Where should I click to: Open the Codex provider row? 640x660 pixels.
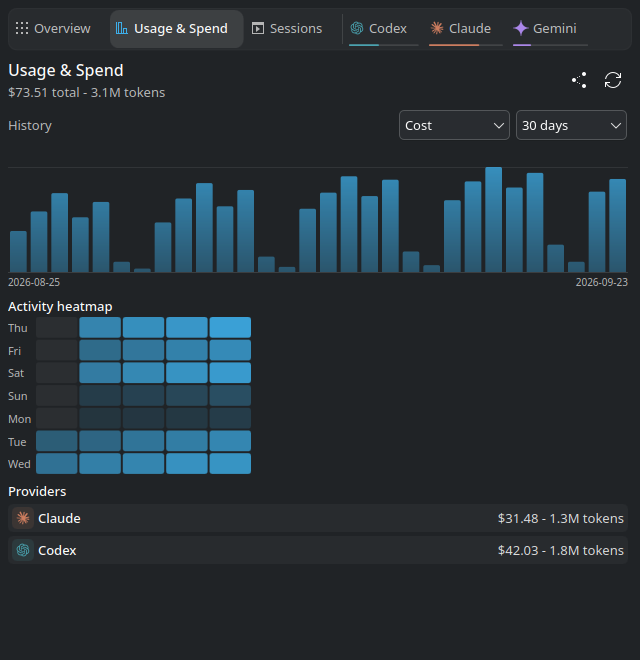coord(318,550)
